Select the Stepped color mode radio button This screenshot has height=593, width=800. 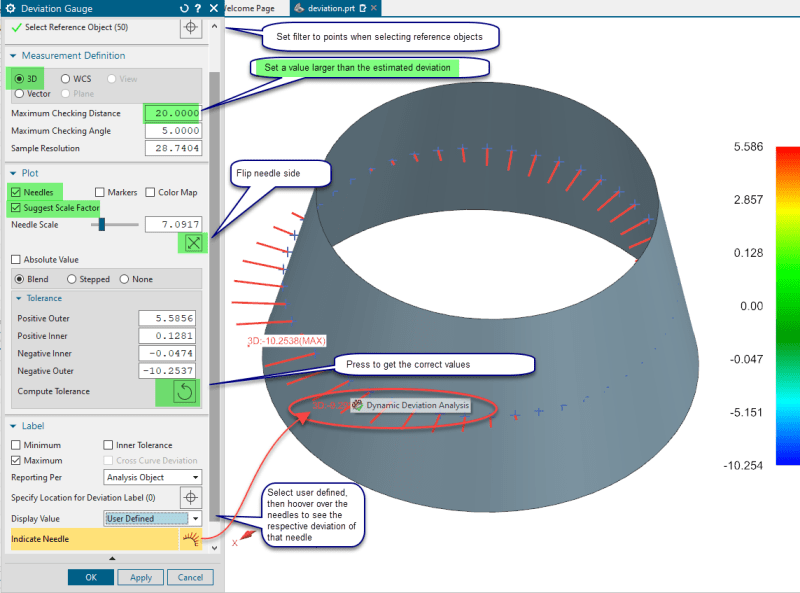pyautogui.click(x=71, y=279)
